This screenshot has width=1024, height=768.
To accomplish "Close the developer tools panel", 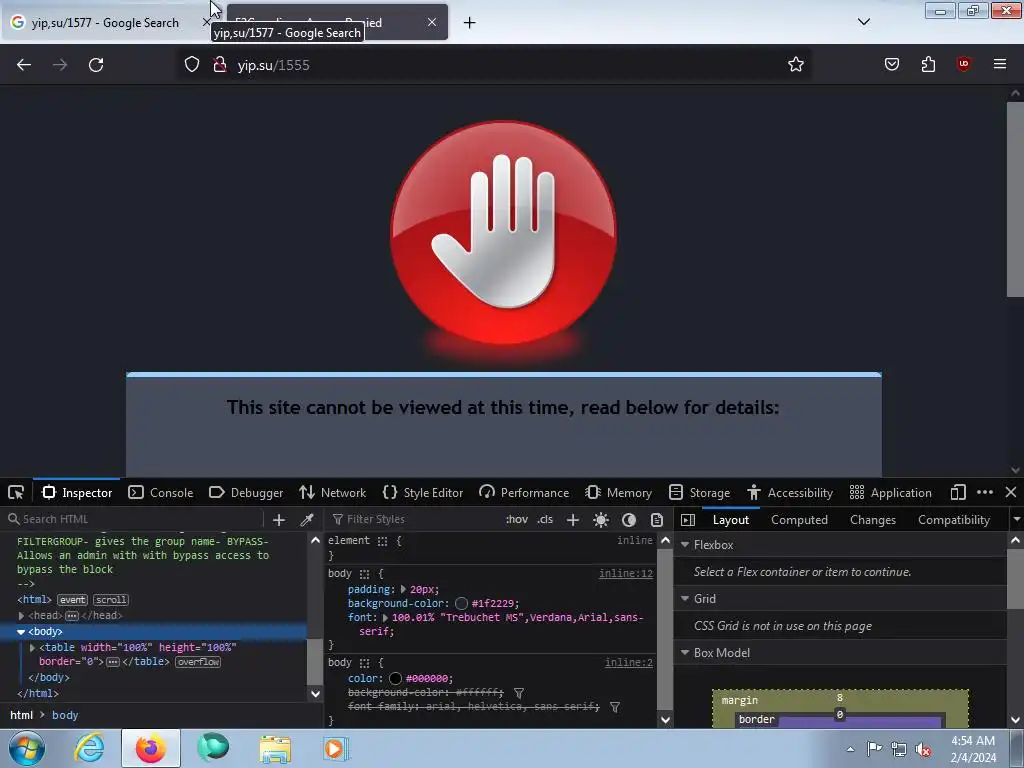I will (x=1011, y=492).
